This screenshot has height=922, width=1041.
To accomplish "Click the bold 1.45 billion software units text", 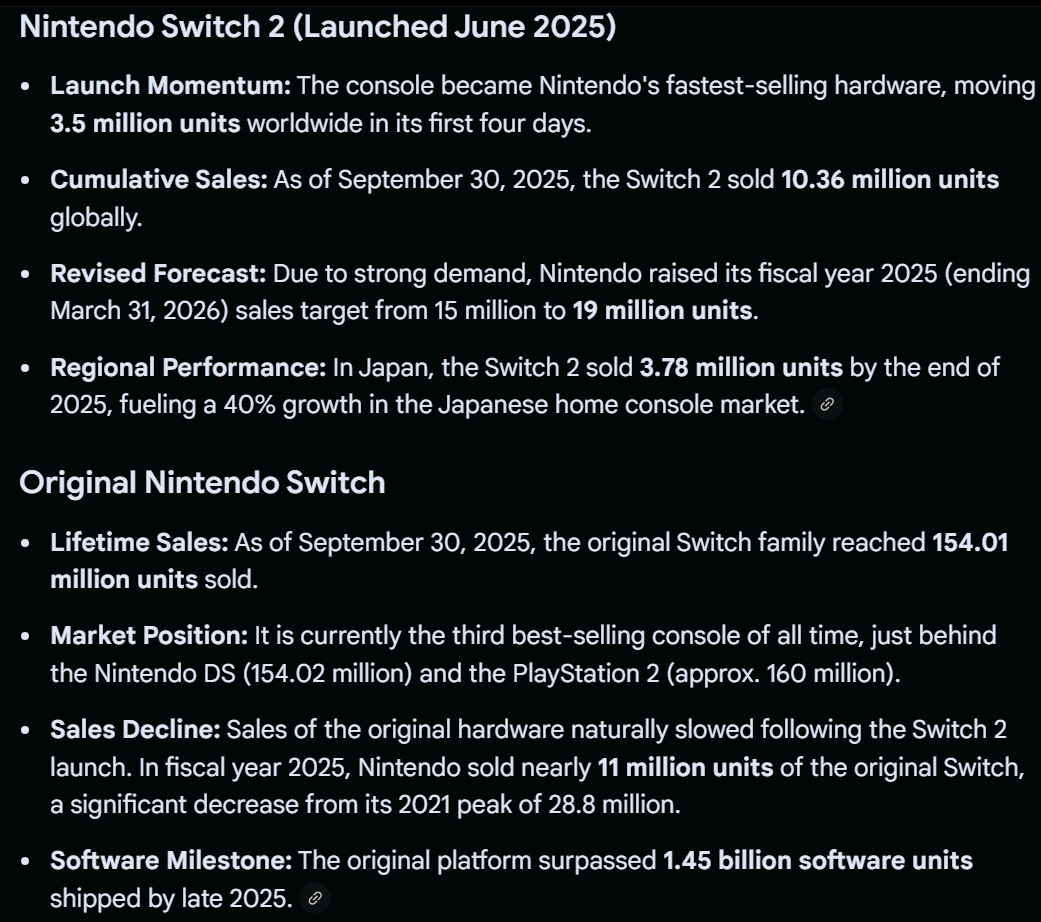I will pos(817,860).
